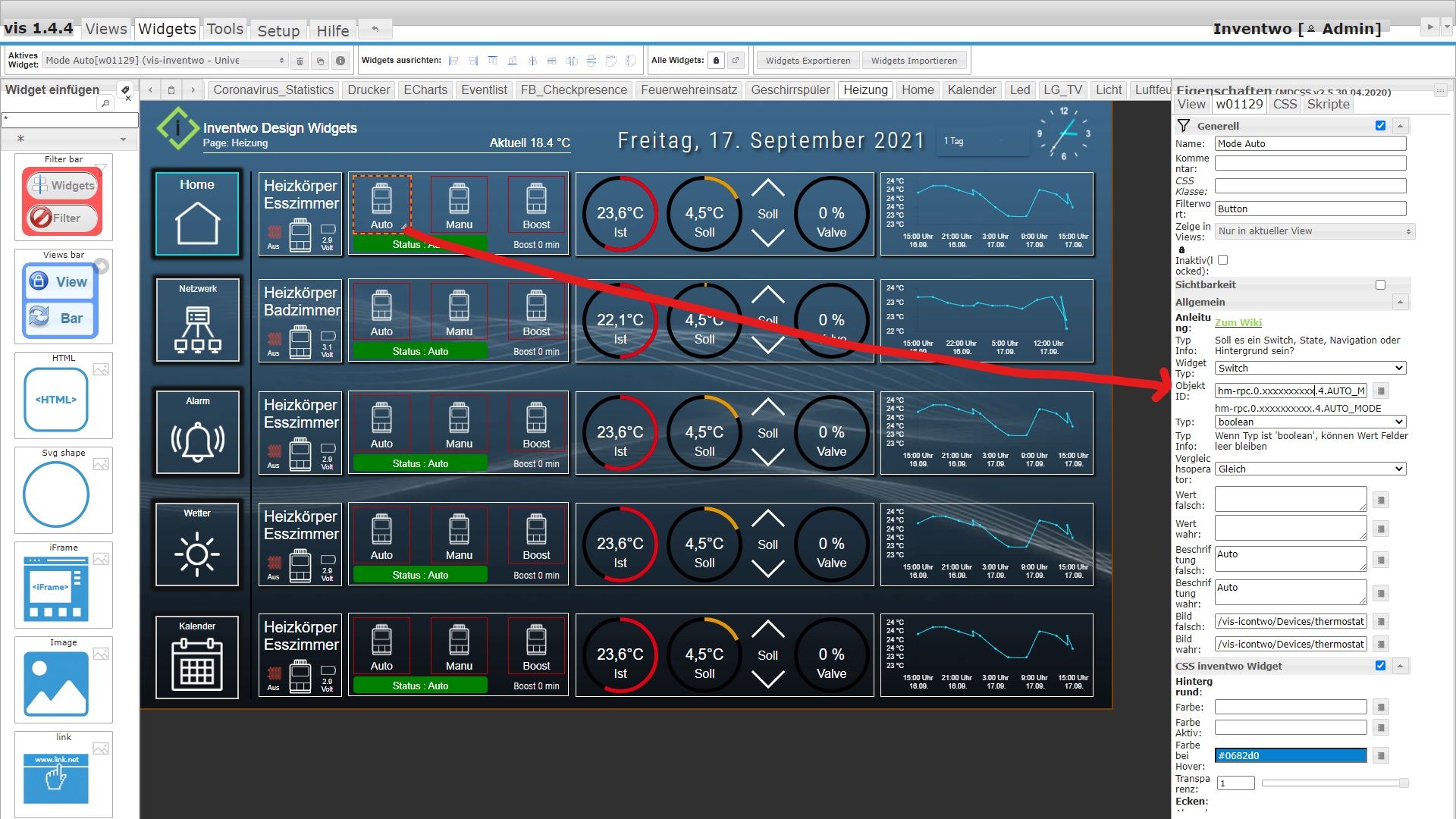
Task: Open the Vergleichsoperator Gleich dropdown
Action: click(x=1310, y=469)
